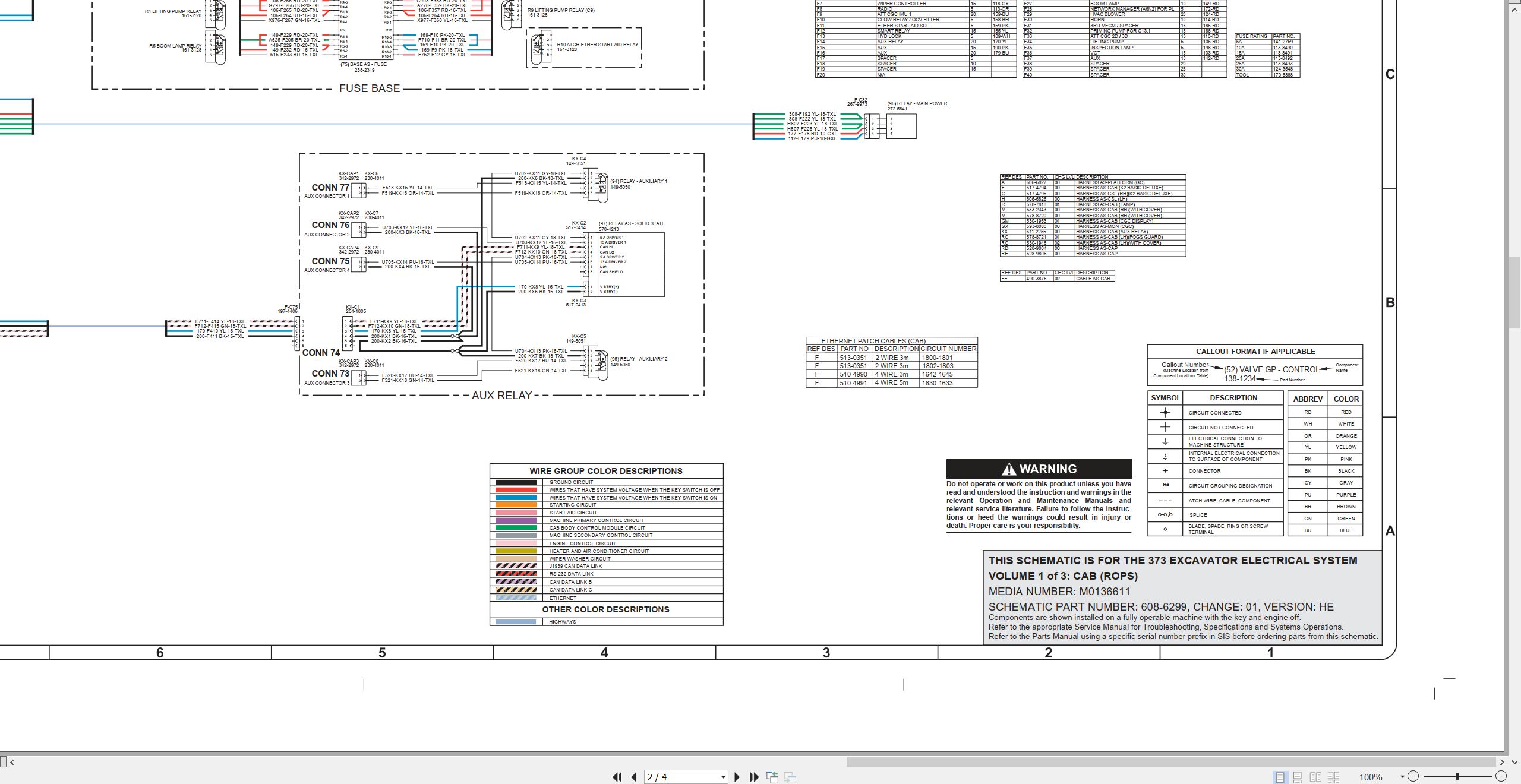Screen dimensions: 1521x784
Task: Click the AUX RELAY label
Action: (501, 396)
